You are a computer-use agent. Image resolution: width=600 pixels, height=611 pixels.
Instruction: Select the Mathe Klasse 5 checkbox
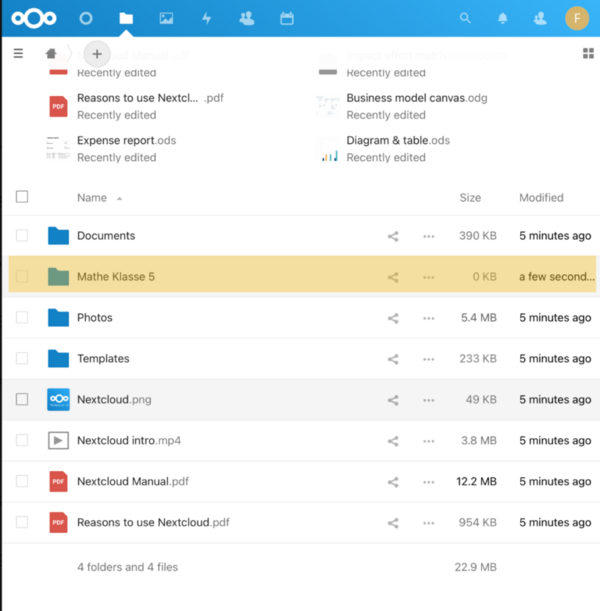tap(22, 276)
